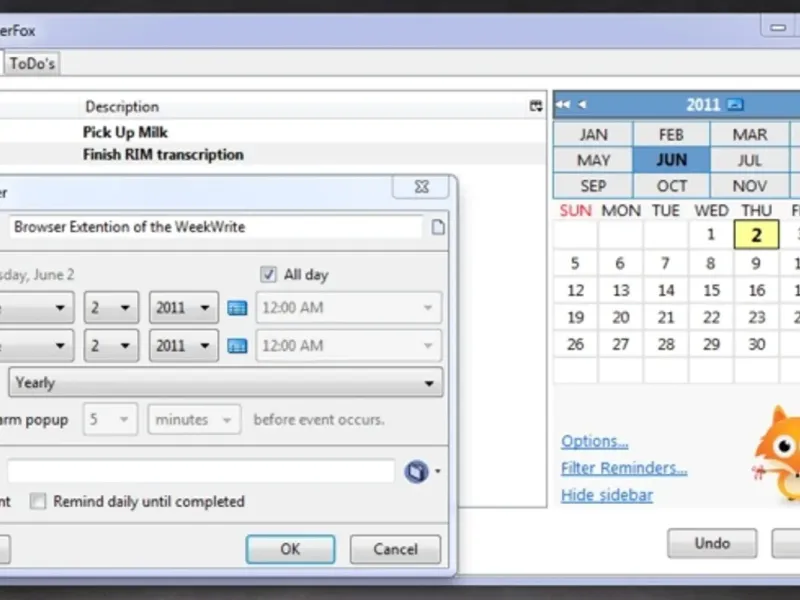
Task: Click the empty field next to globe icon
Action: [201, 471]
